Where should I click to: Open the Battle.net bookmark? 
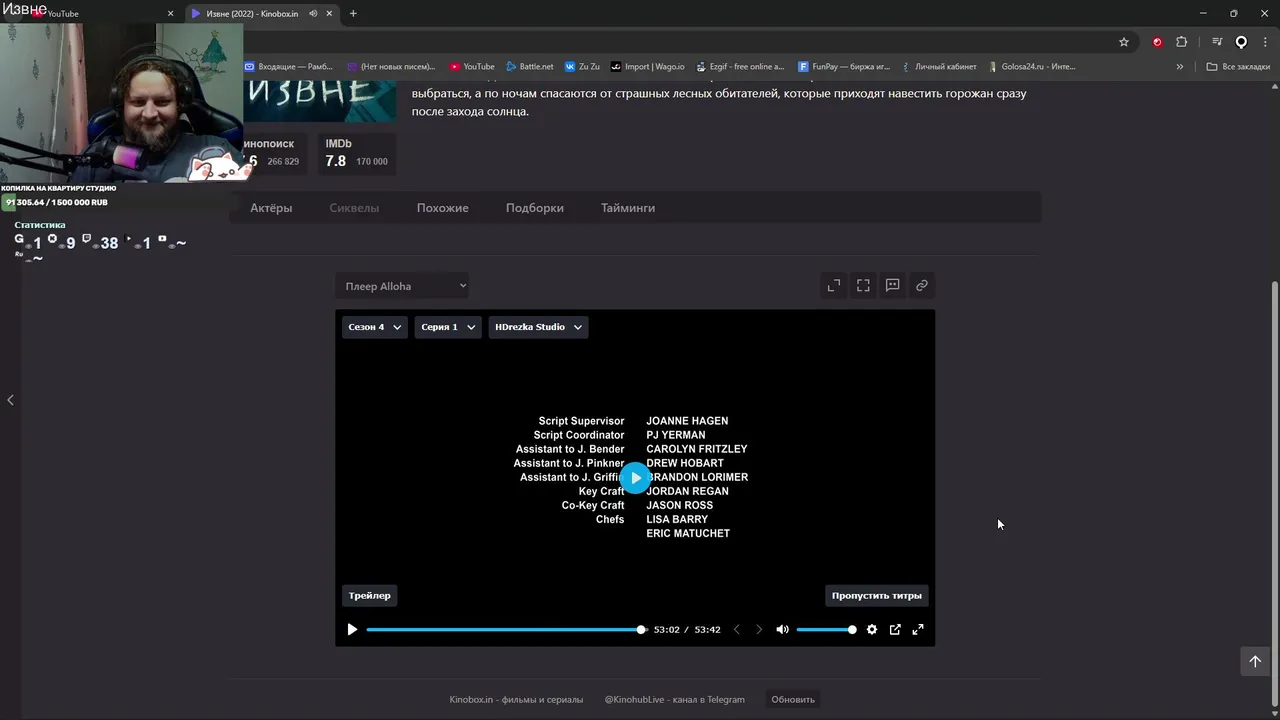tap(529, 67)
